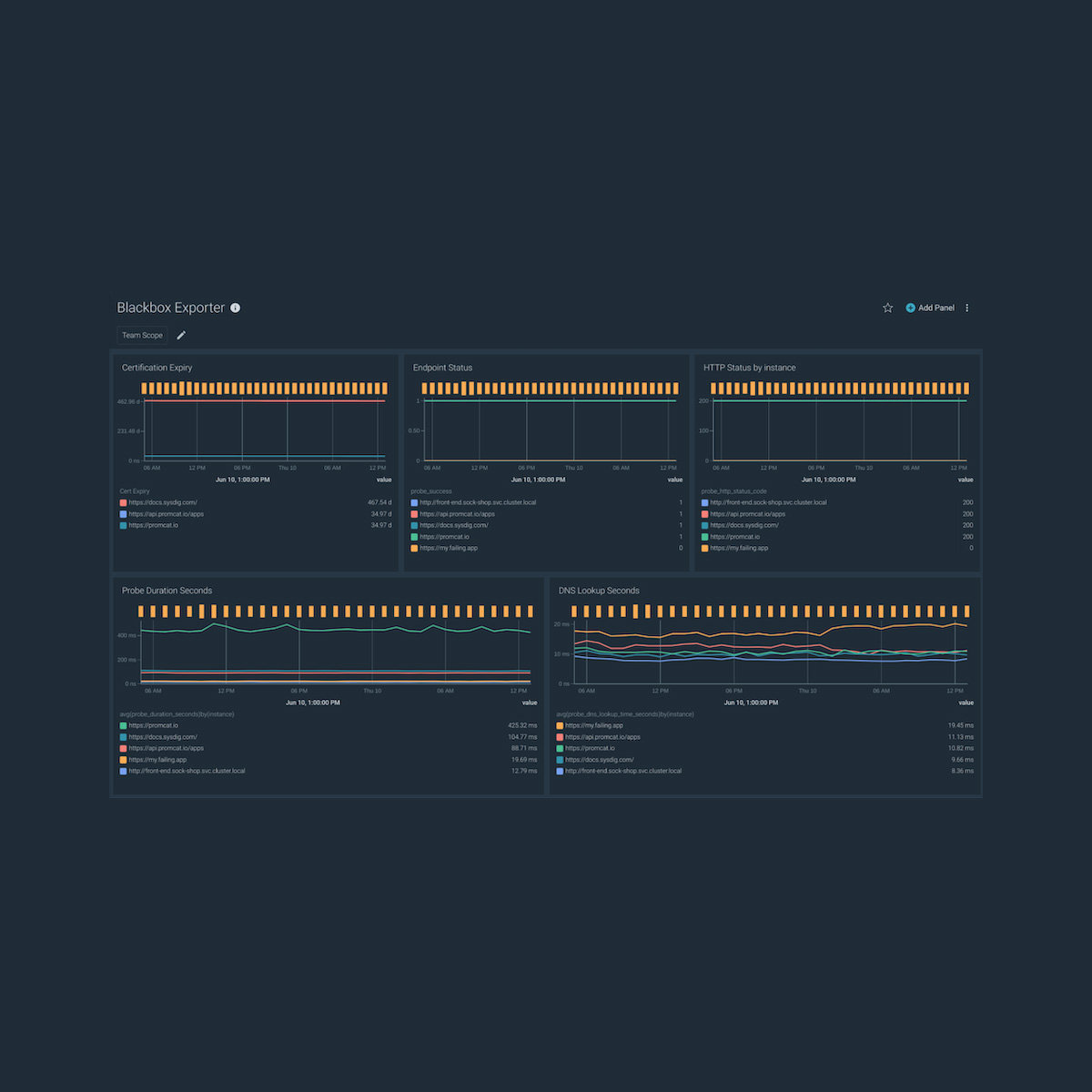Click the pencil icon to edit scope
The height and width of the screenshot is (1092, 1092).
[x=181, y=335]
